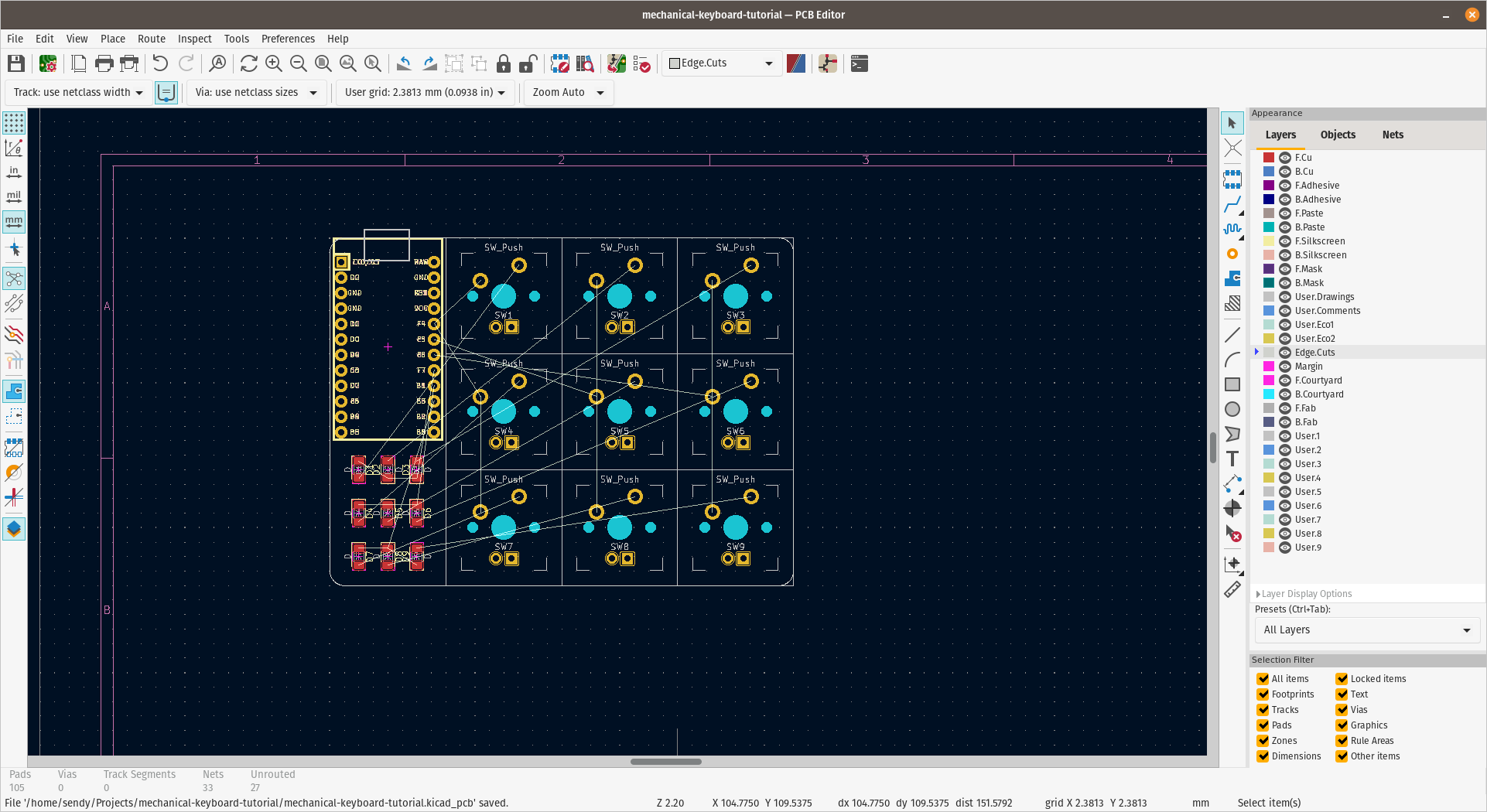This screenshot has width=1487, height=812.
Task: Open the Route menu
Action: click(x=151, y=39)
